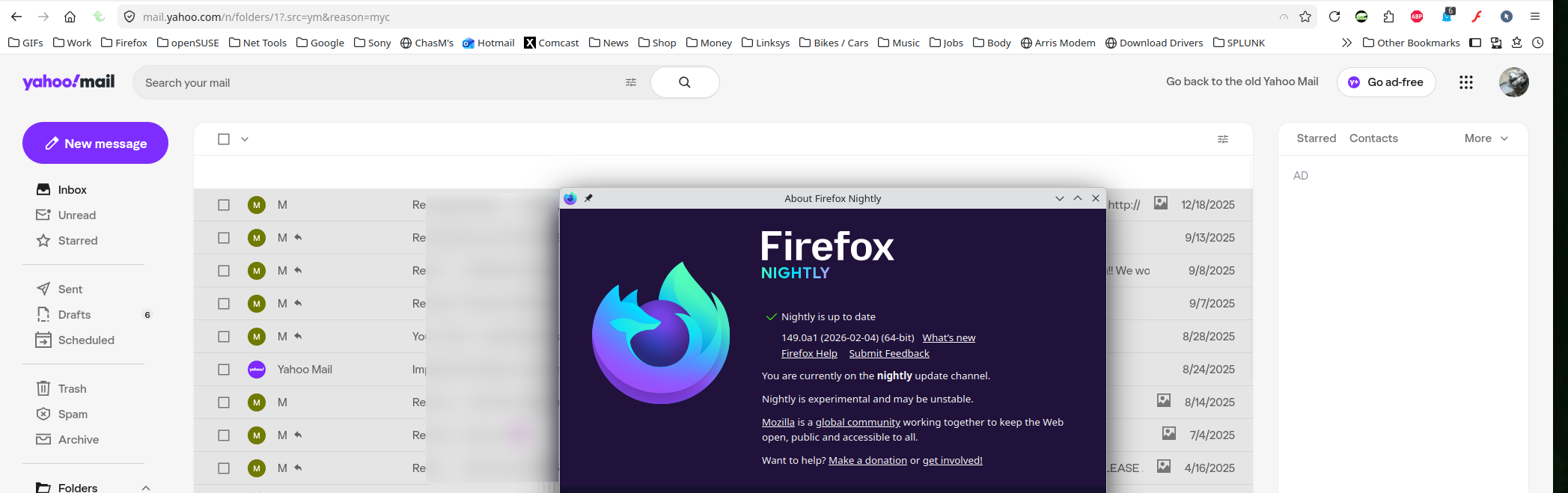Click the Go ad-free button
The image size is (1568, 493).
[1386, 82]
